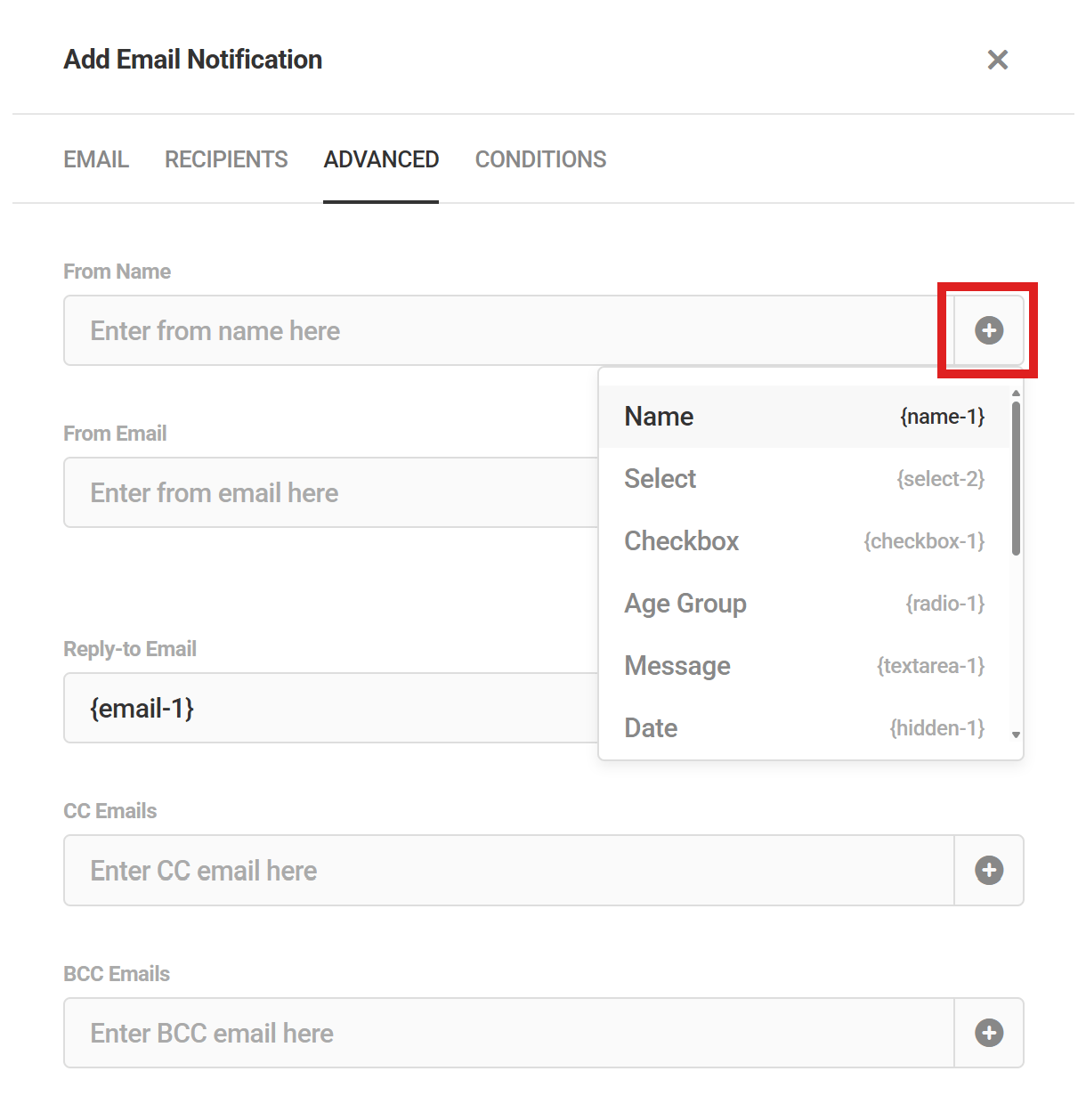The image size is (1086, 1120).
Task: Switch to the EMAIL tab
Action: [x=96, y=159]
